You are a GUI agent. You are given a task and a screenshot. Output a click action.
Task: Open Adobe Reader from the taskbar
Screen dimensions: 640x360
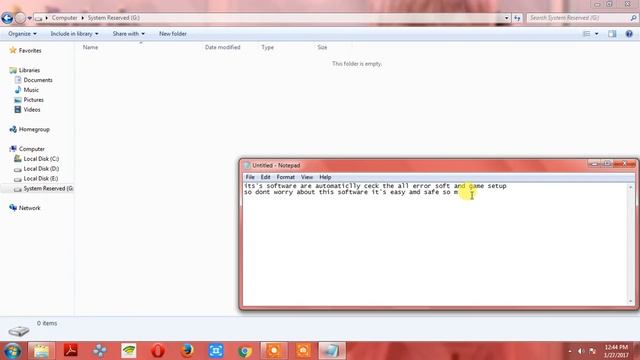(71, 351)
